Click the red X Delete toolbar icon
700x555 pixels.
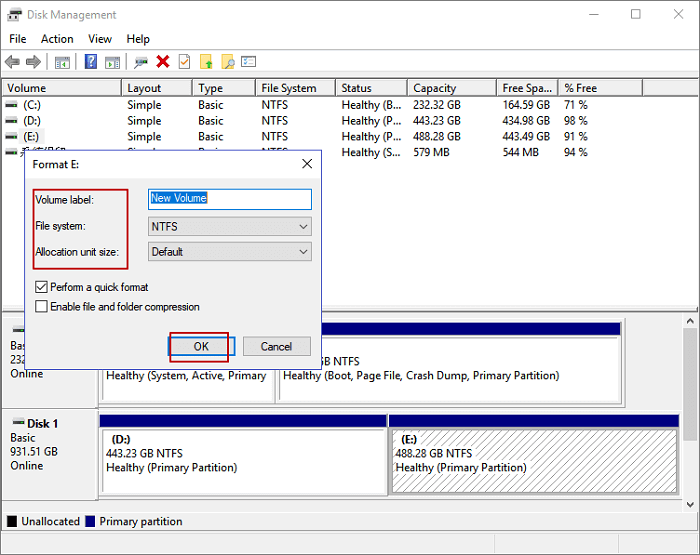(163, 62)
